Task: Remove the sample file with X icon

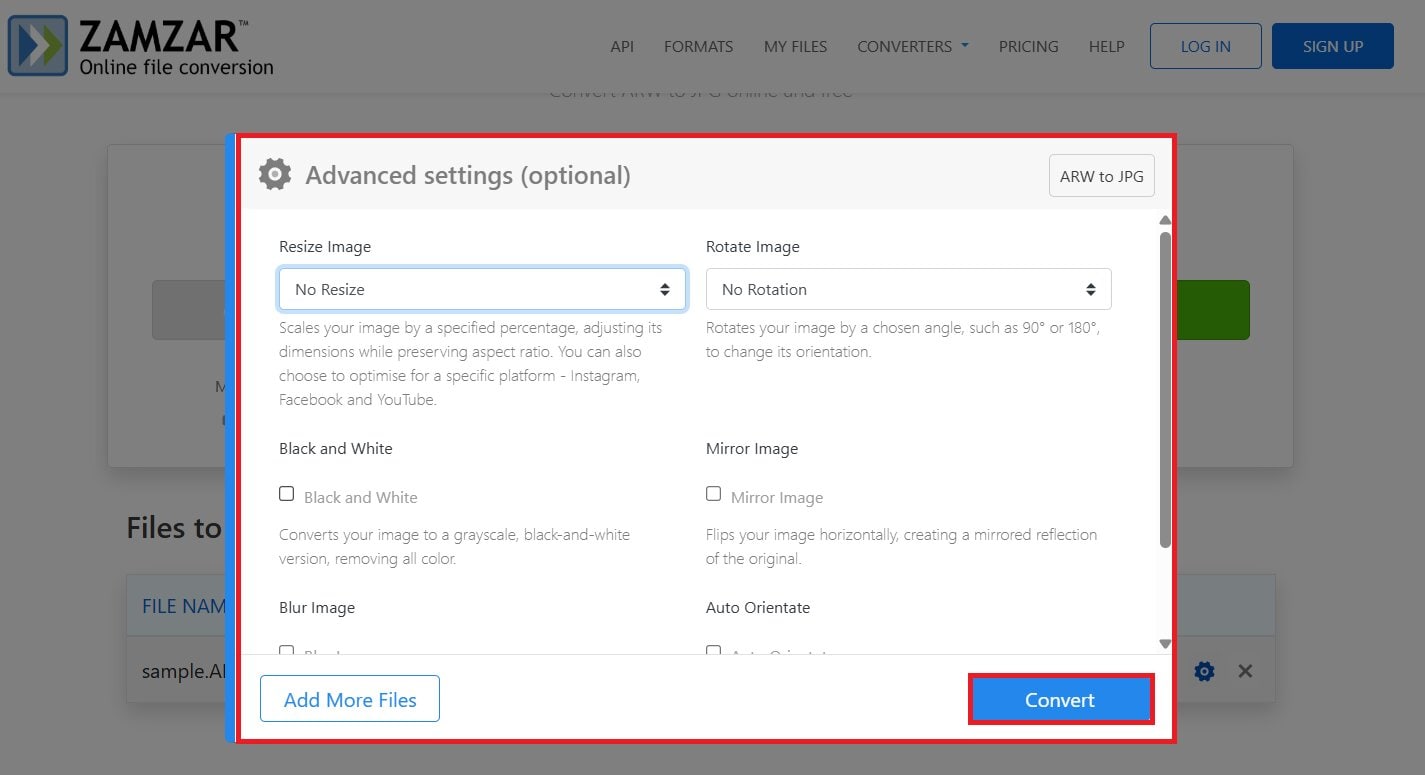Action: tap(1245, 671)
